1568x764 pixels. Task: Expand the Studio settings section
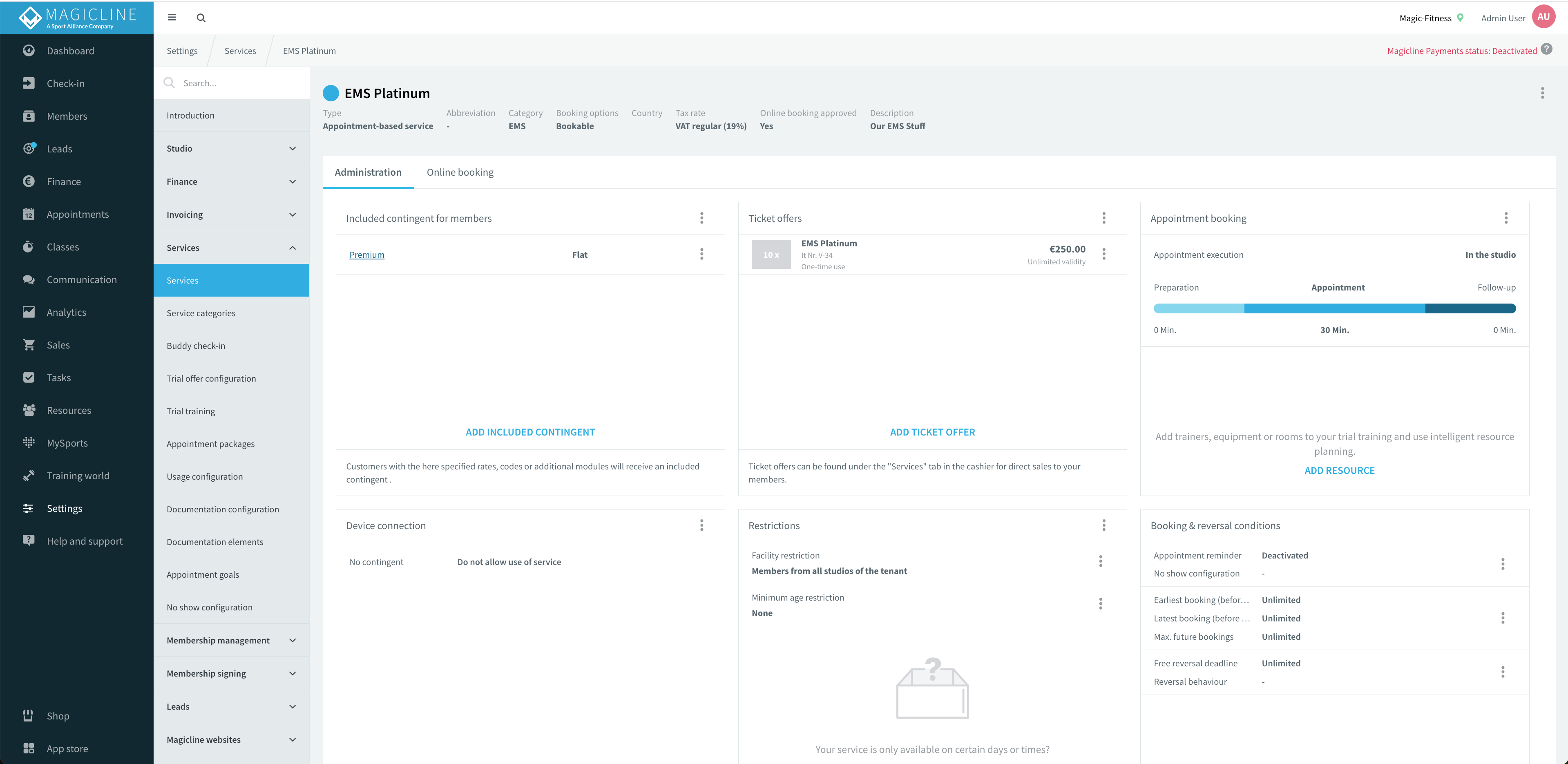(x=292, y=149)
